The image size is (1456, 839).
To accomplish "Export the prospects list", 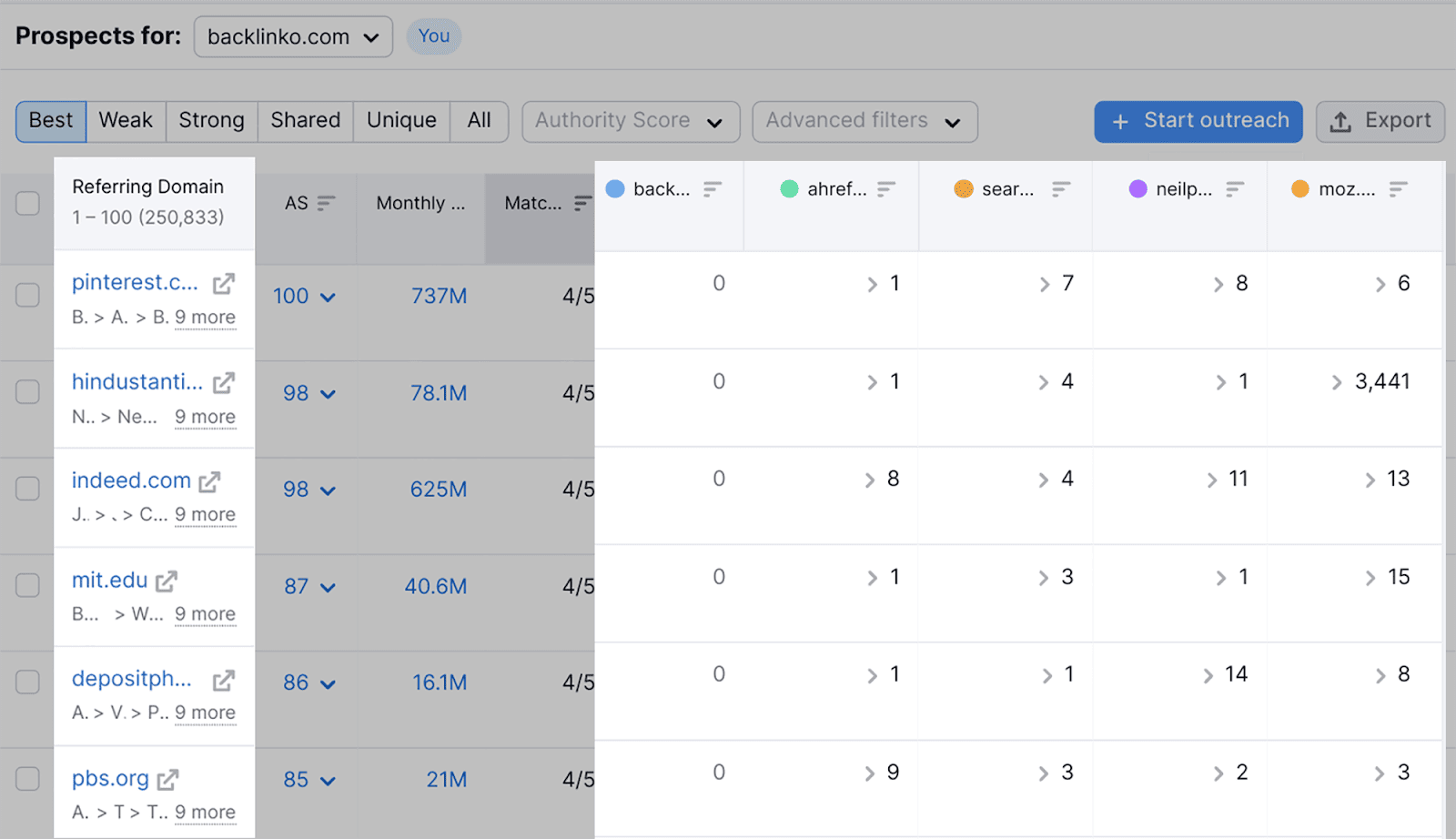I will point(1380,121).
